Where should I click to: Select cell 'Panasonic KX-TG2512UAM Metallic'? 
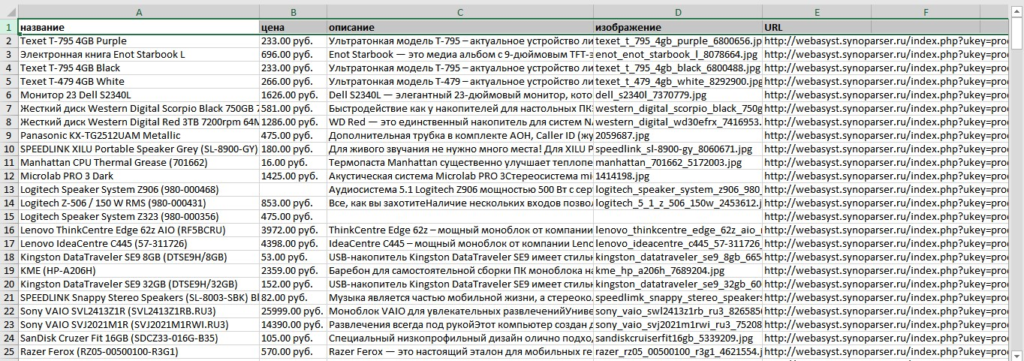click(138, 135)
